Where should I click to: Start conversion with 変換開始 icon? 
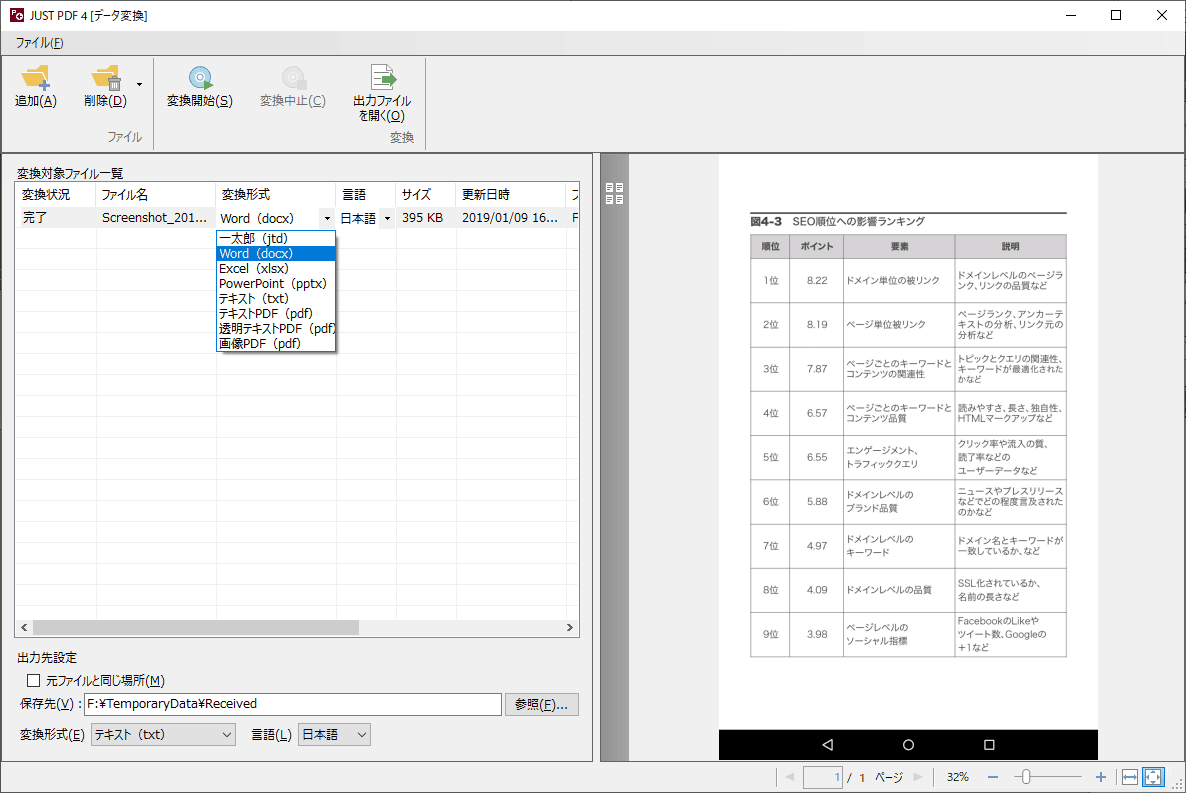[x=200, y=78]
